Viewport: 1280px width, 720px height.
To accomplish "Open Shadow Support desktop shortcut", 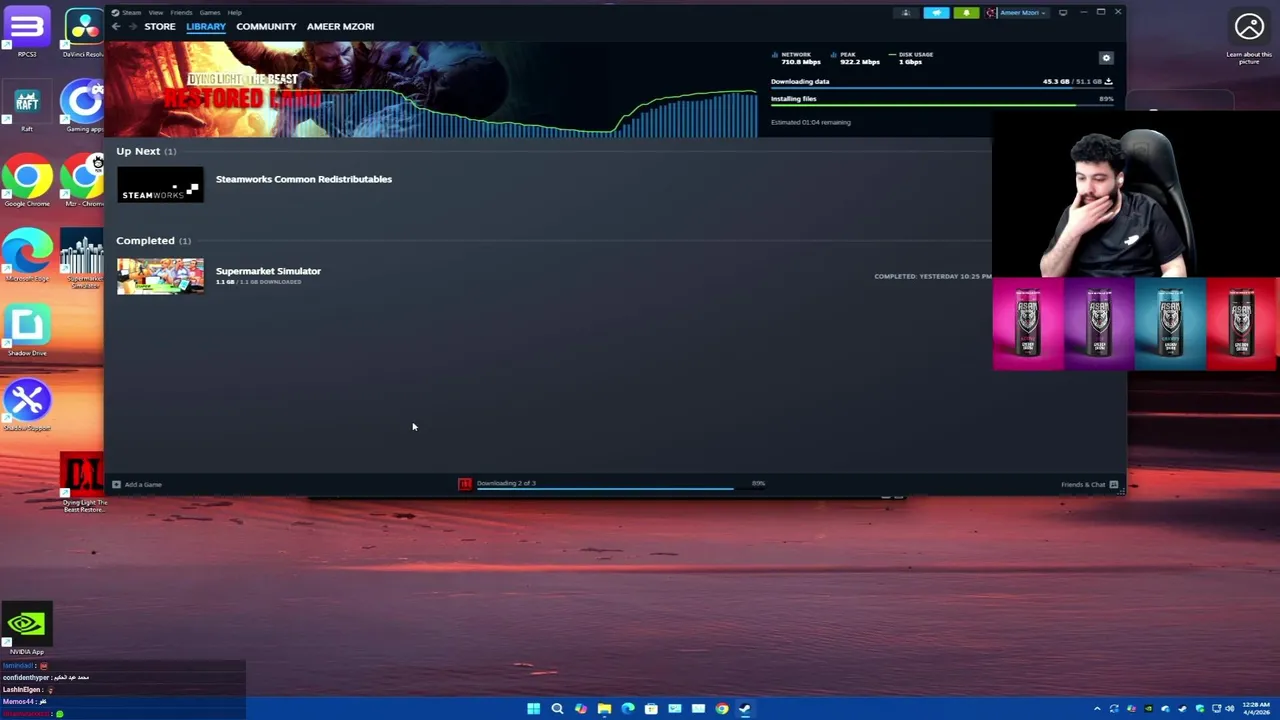I will coord(27,405).
